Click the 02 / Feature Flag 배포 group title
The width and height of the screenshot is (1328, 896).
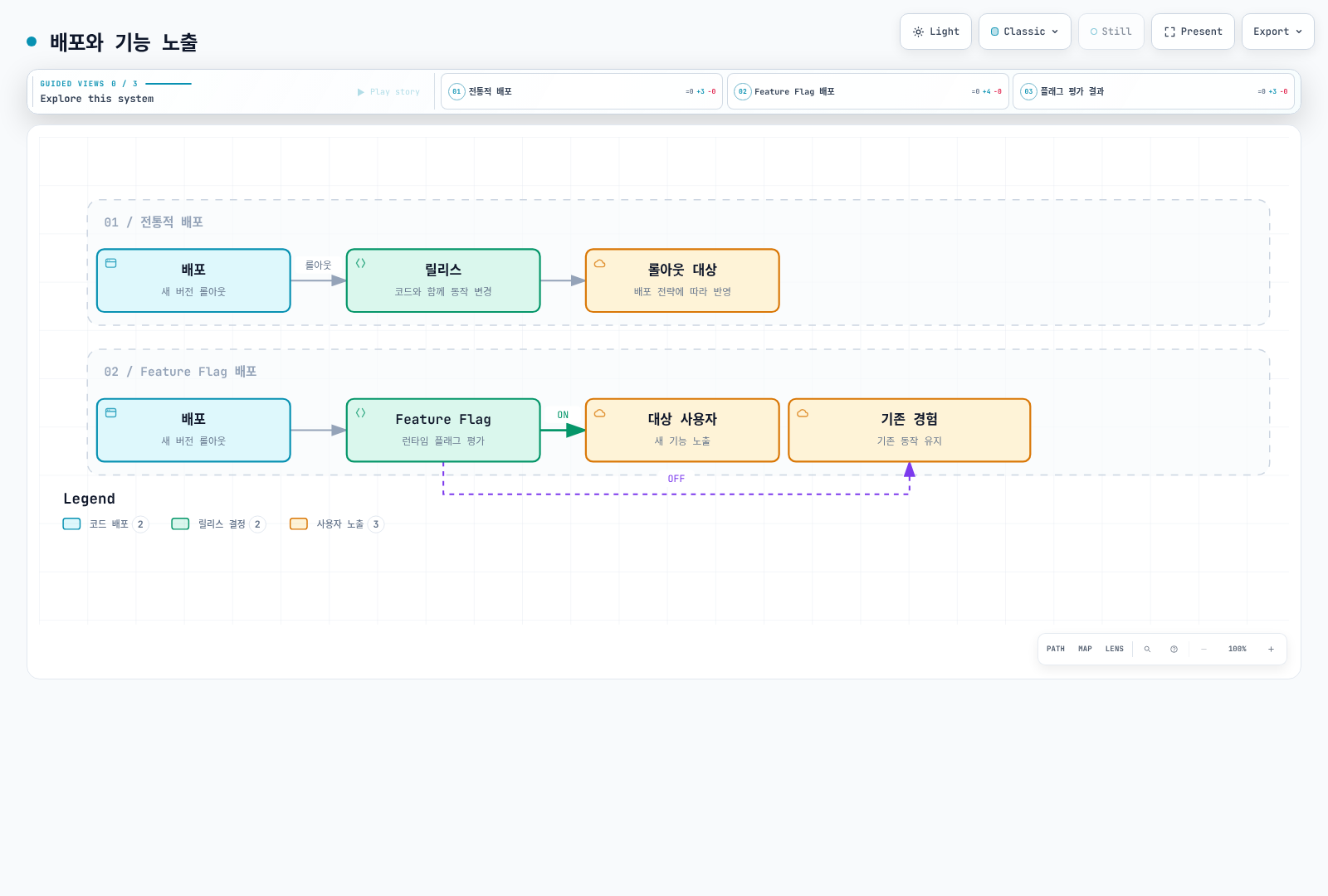click(x=180, y=372)
